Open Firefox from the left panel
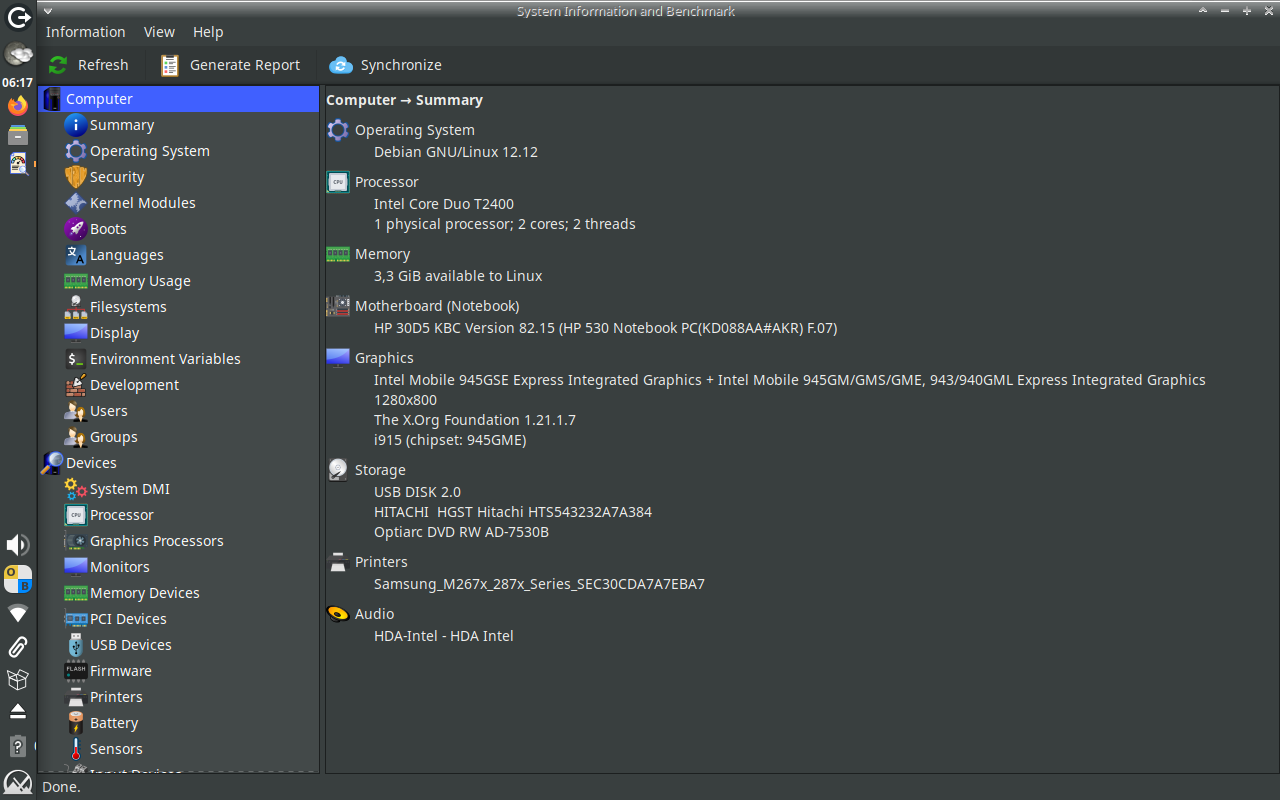Viewport: 1280px width, 800px height. point(18,105)
